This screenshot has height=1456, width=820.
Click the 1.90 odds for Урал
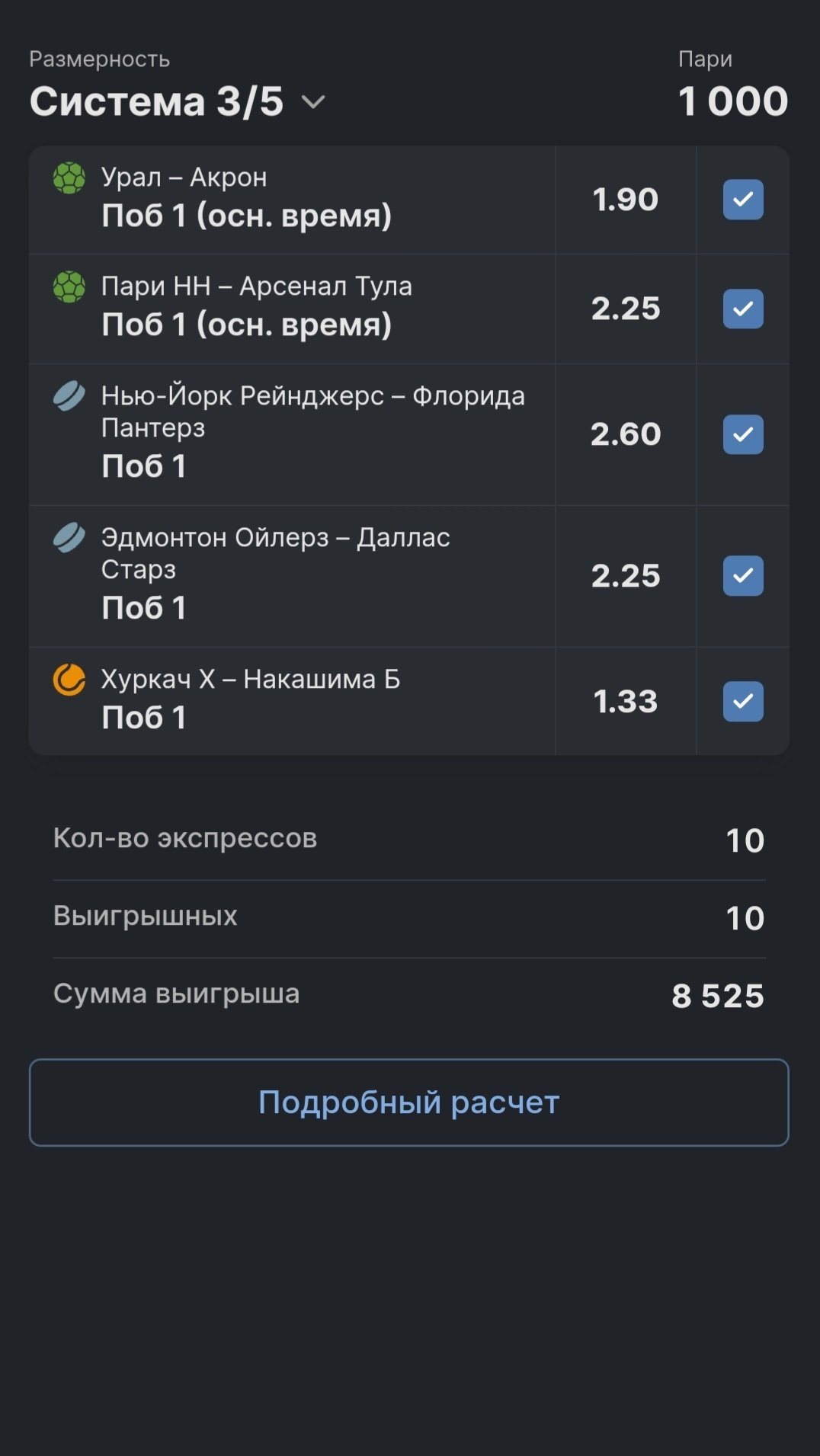click(x=625, y=200)
